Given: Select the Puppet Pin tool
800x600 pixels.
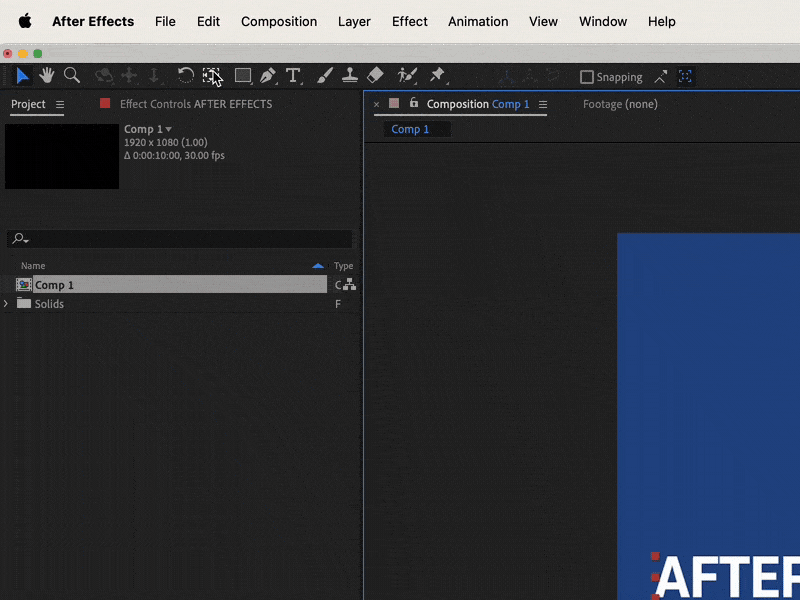Looking at the screenshot, I should pos(437,76).
